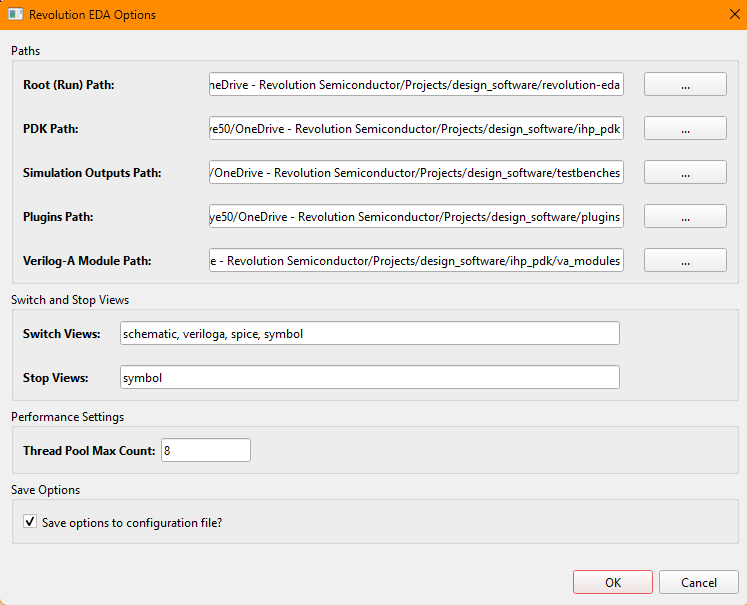Browse for the Root (Run) Path
Screen dimensions: 747x605
coord(685,84)
